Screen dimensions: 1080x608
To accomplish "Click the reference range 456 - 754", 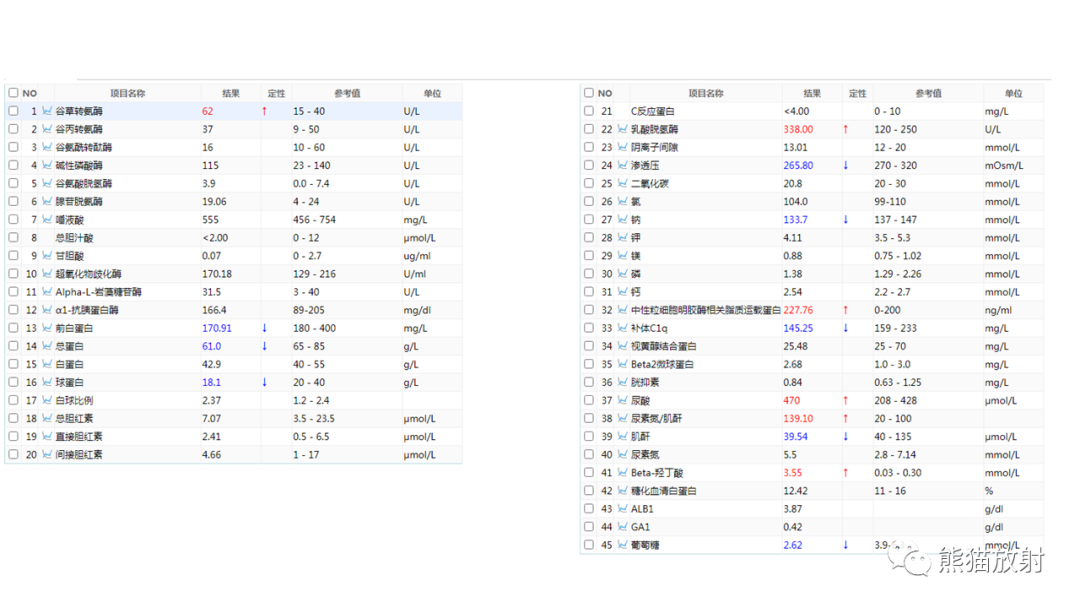I will (x=314, y=220).
